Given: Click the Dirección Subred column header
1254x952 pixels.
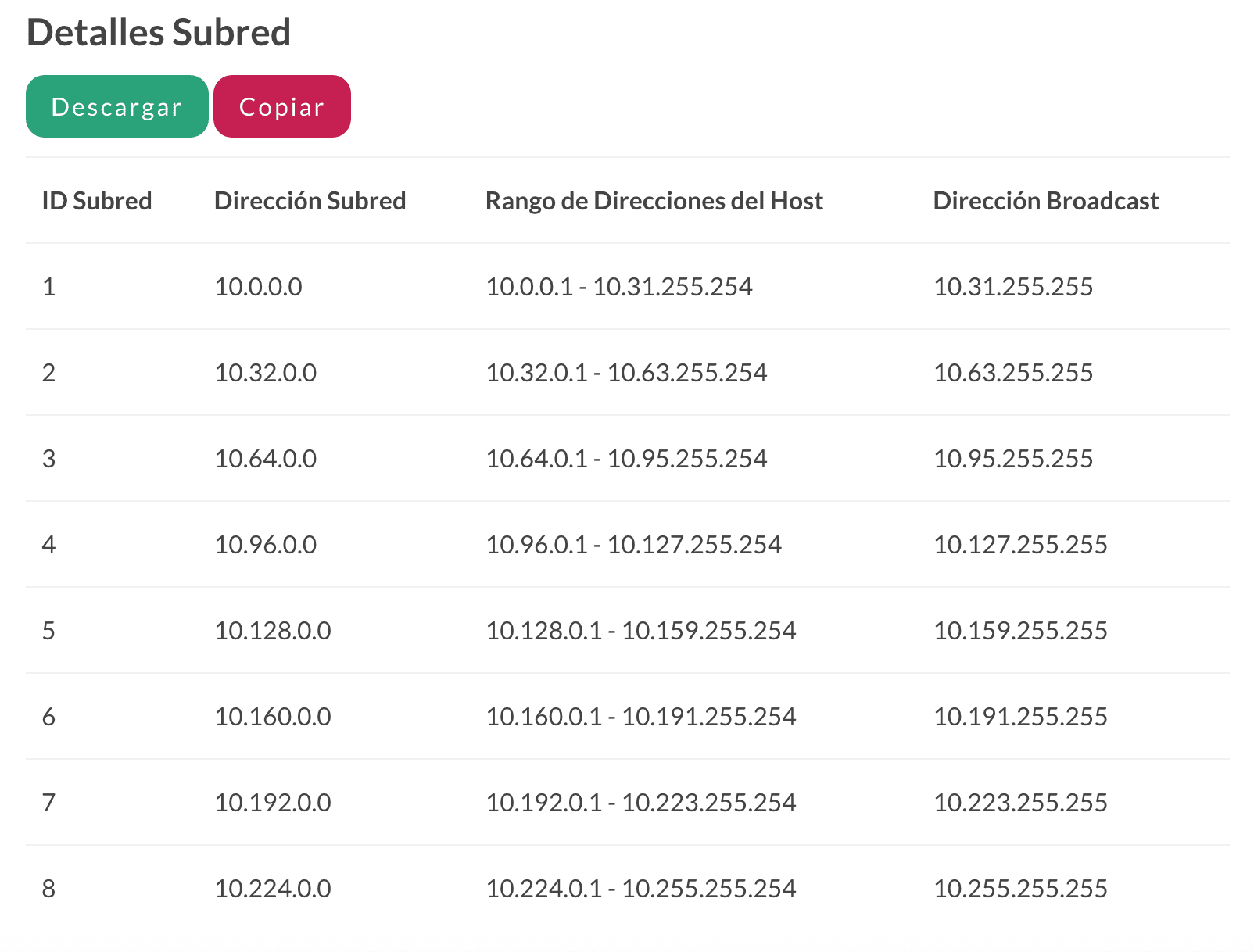Looking at the screenshot, I should [310, 201].
